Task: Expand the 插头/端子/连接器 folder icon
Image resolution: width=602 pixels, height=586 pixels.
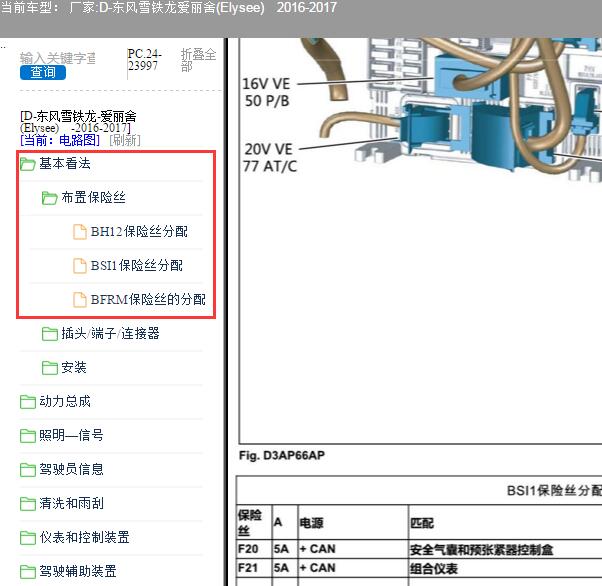Action: tap(50, 334)
